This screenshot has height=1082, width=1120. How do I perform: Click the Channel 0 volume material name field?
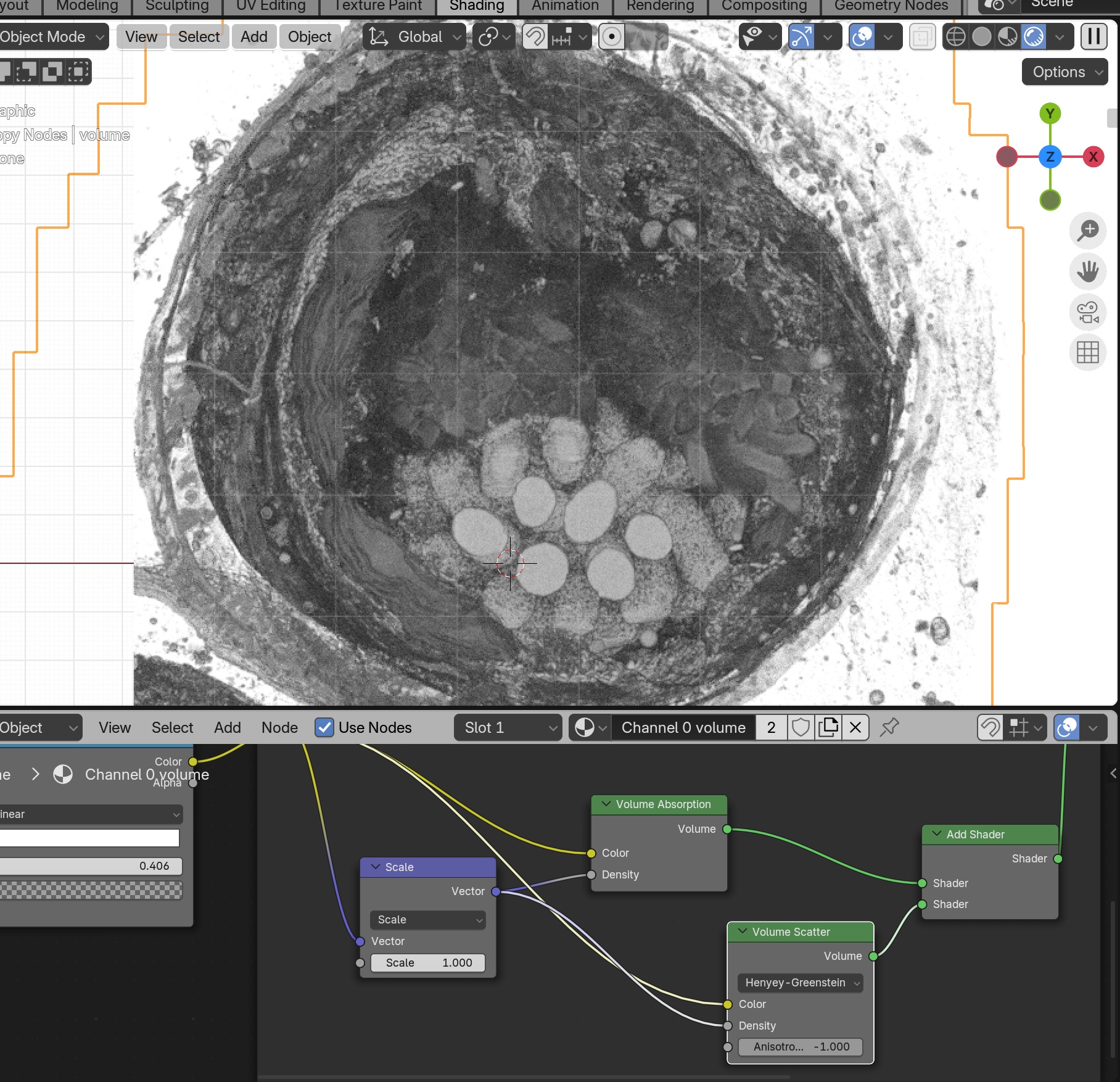(683, 728)
